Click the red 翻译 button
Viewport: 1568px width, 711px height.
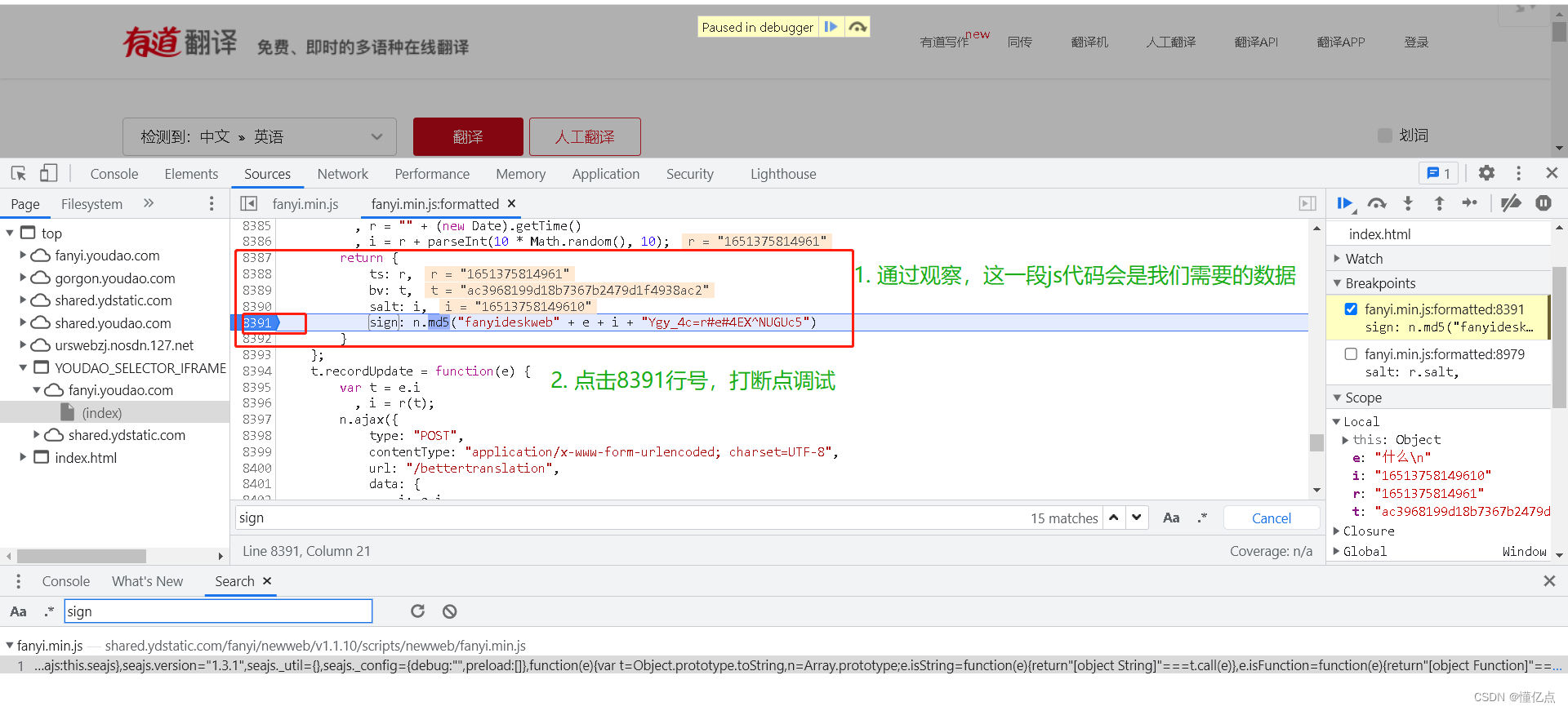(468, 136)
